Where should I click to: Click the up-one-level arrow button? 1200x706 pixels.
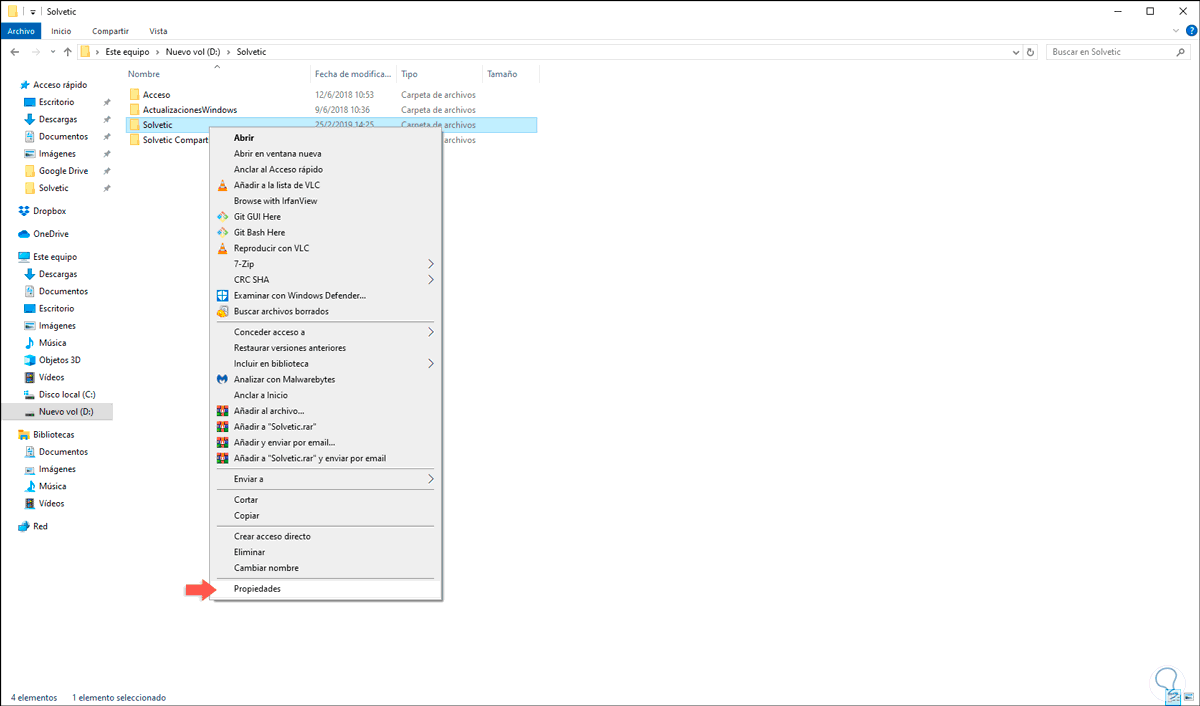point(67,51)
